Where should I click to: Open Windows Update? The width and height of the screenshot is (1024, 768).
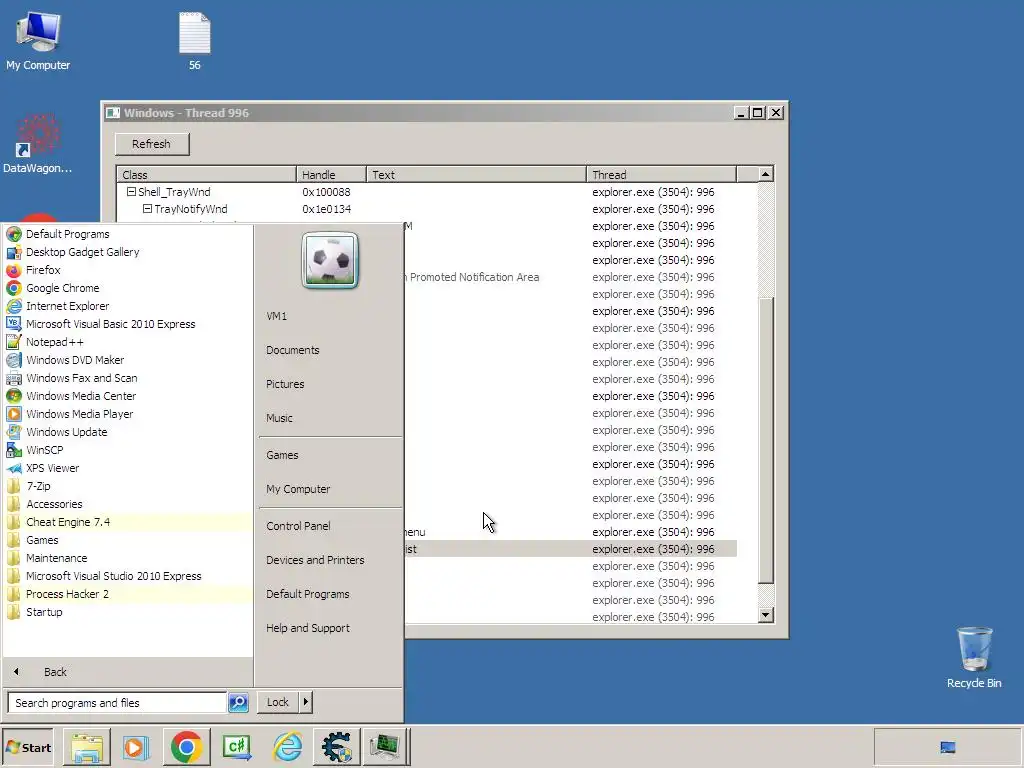coord(67,432)
